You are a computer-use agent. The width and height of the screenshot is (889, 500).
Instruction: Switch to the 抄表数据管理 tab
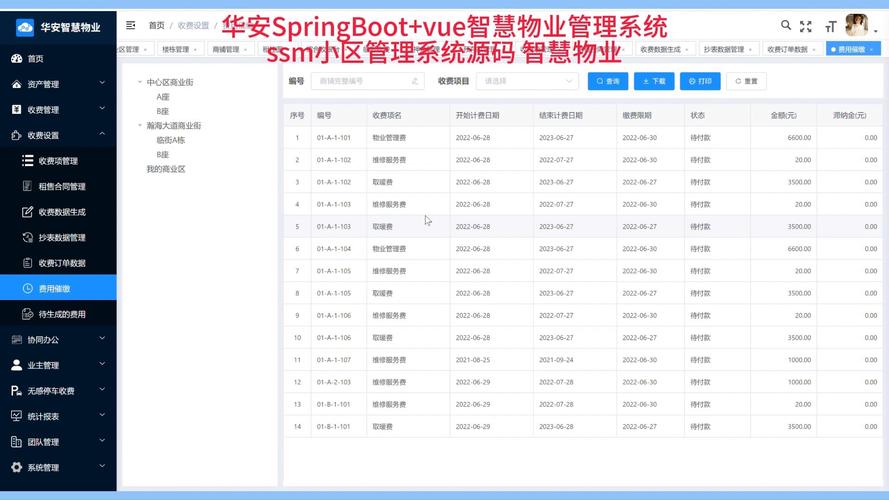pyautogui.click(x=724, y=49)
